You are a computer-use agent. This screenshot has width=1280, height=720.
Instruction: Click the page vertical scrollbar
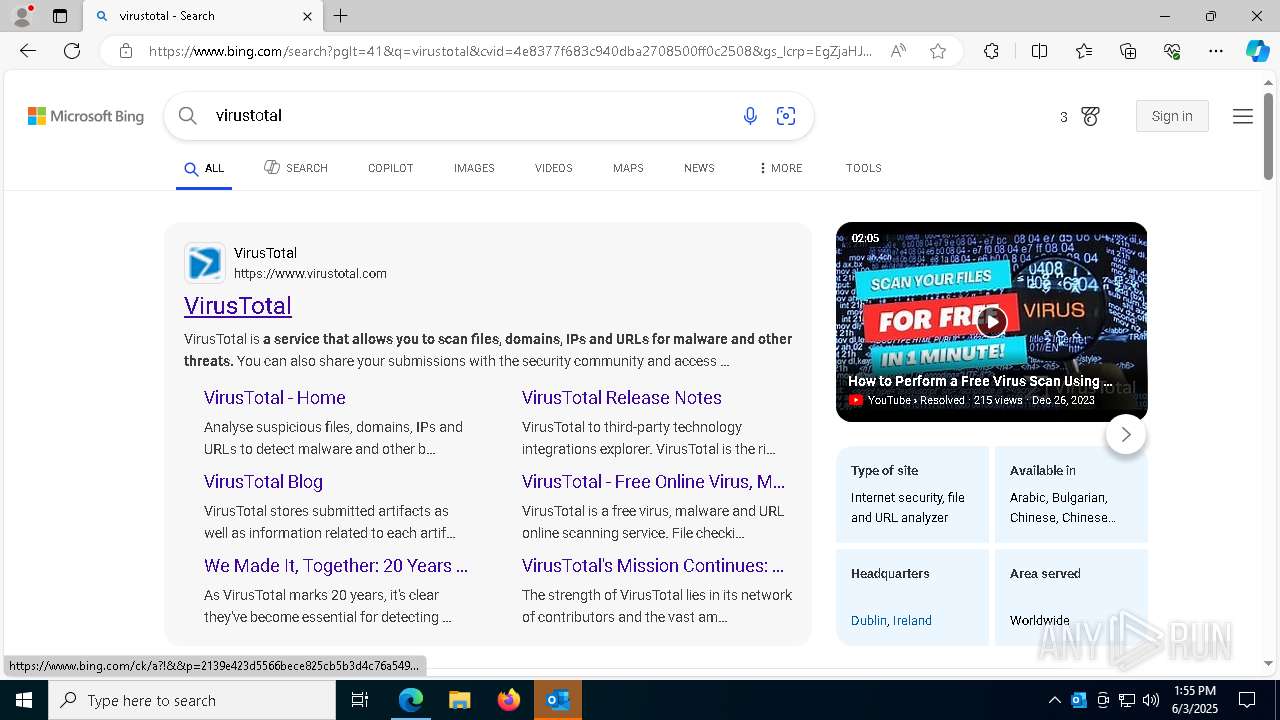click(1268, 137)
